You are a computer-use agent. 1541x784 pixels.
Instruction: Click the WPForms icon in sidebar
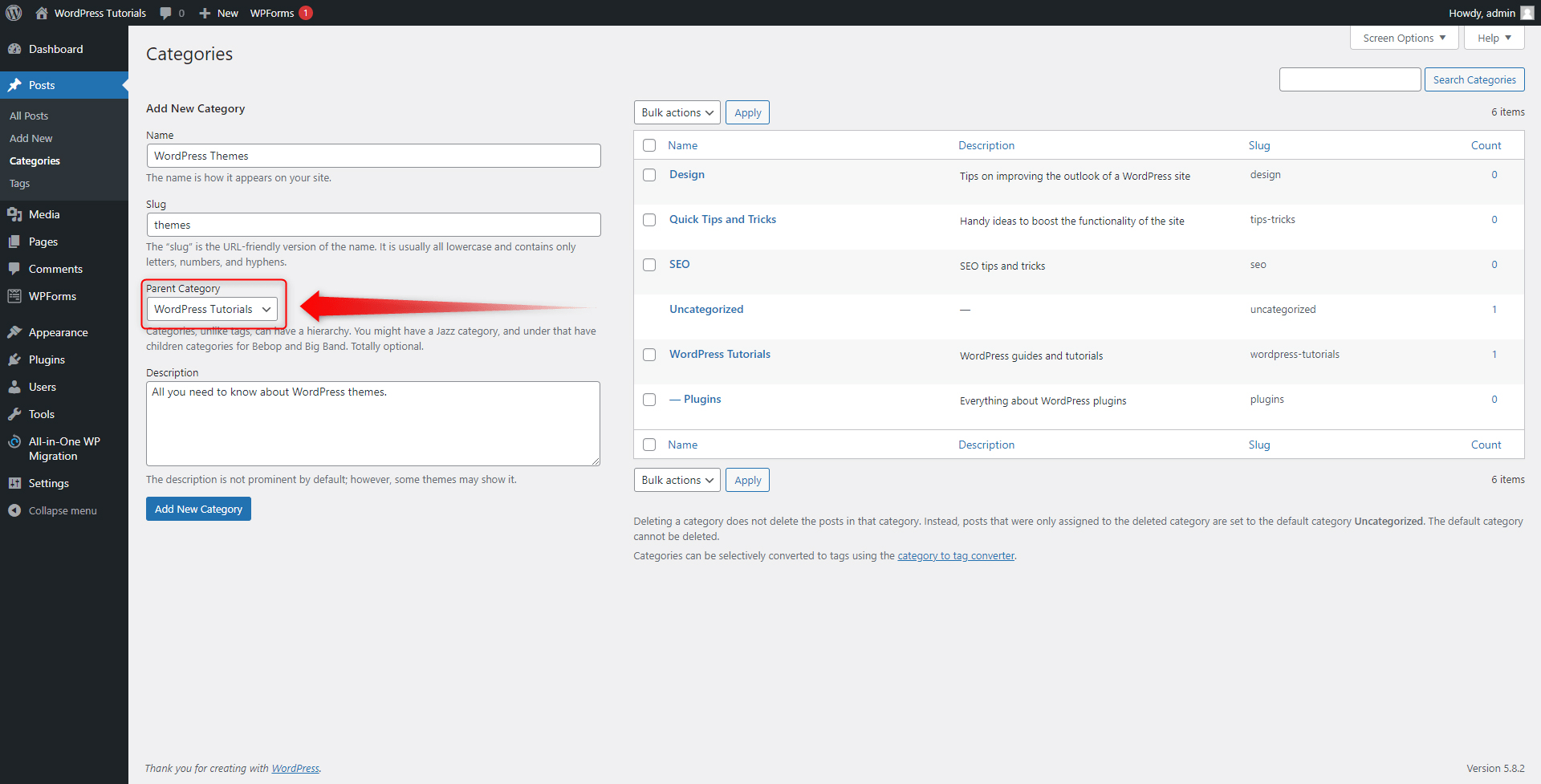(14, 296)
